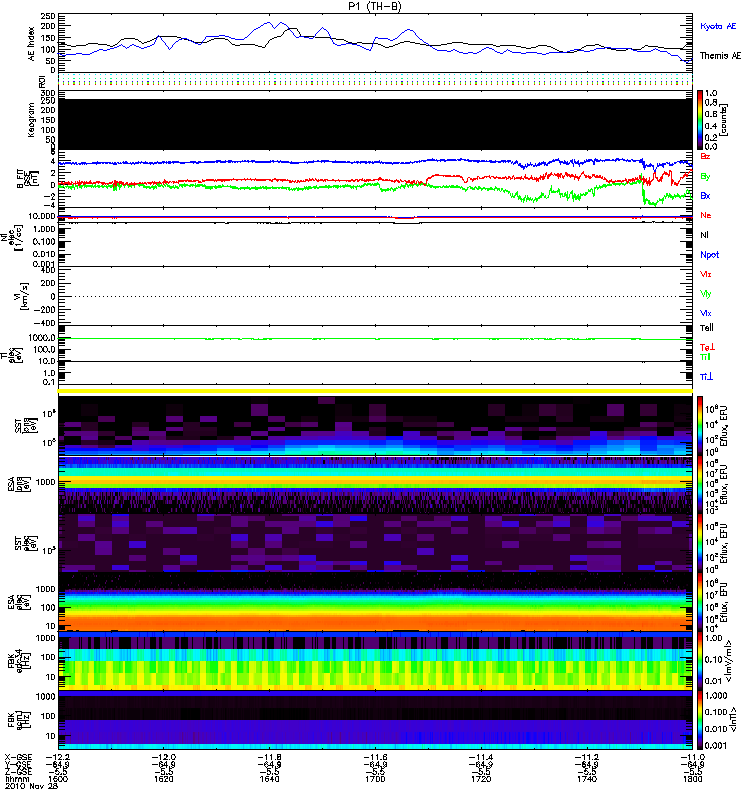The width and height of the screenshot is (750, 800).
Task: Click the 1800 time tick label
Action: tap(692, 779)
